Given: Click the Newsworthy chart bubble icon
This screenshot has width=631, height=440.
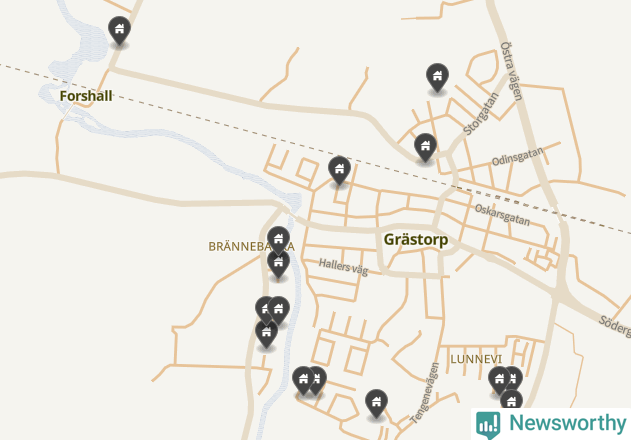Looking at the screenshot, I should click(488, 425).
